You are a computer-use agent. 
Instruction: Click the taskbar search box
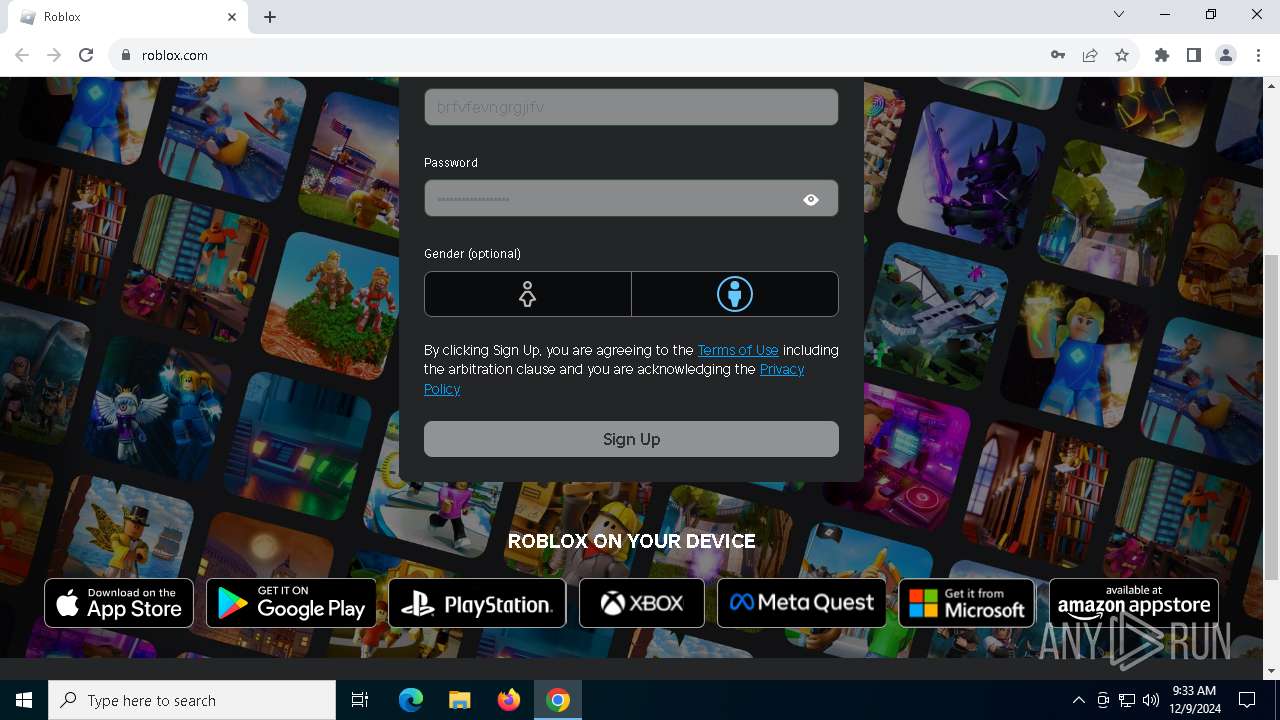(x=192, y=700)
